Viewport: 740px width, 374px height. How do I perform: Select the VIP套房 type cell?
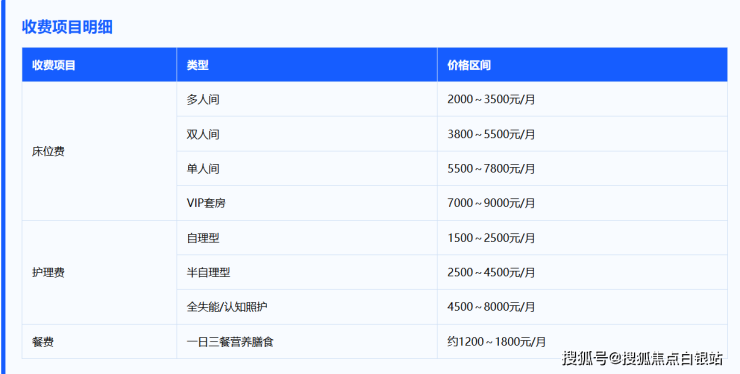pos(307,203)
